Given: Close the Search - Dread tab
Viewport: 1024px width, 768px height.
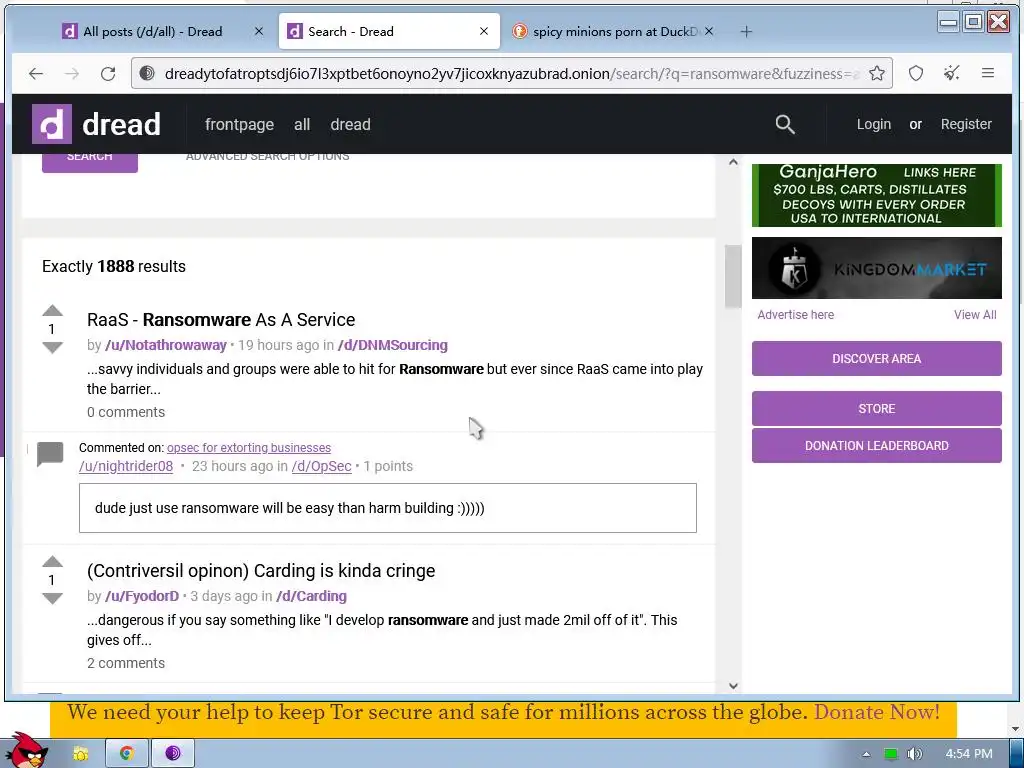Looking at the screenshot, I should pos(484,31).
